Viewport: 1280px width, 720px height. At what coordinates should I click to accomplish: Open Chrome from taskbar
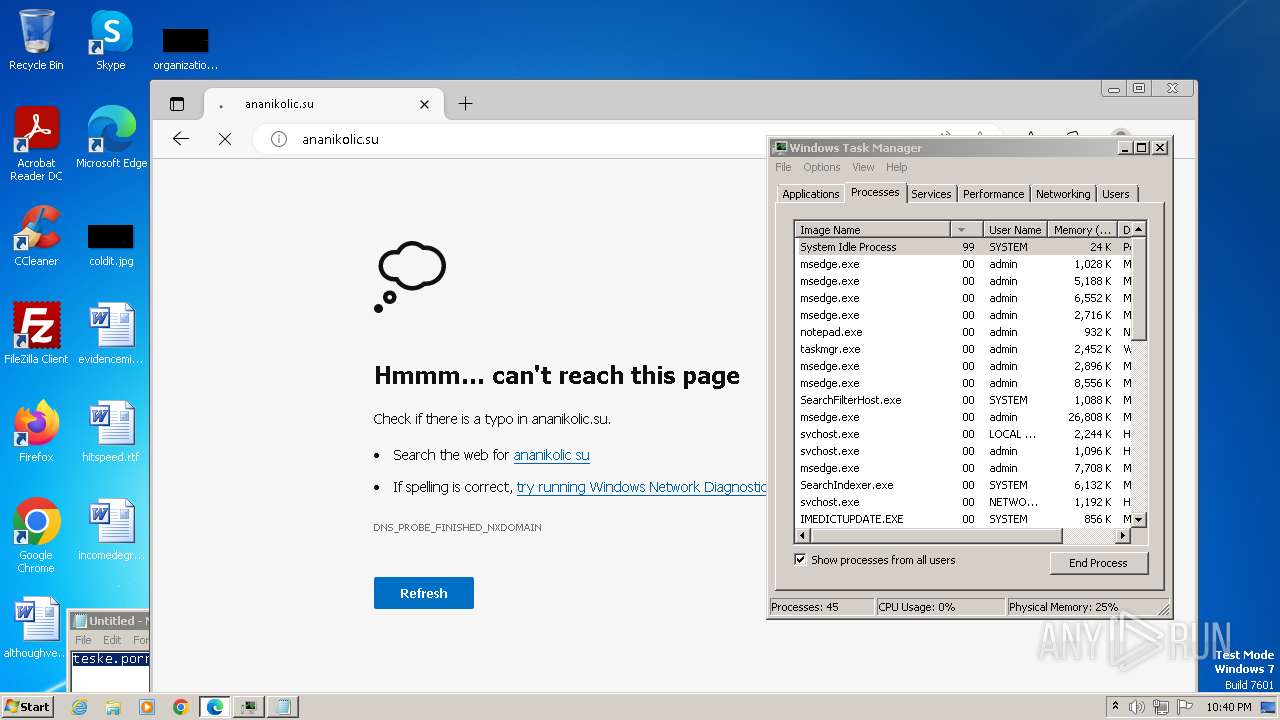[x=181, y=707]
